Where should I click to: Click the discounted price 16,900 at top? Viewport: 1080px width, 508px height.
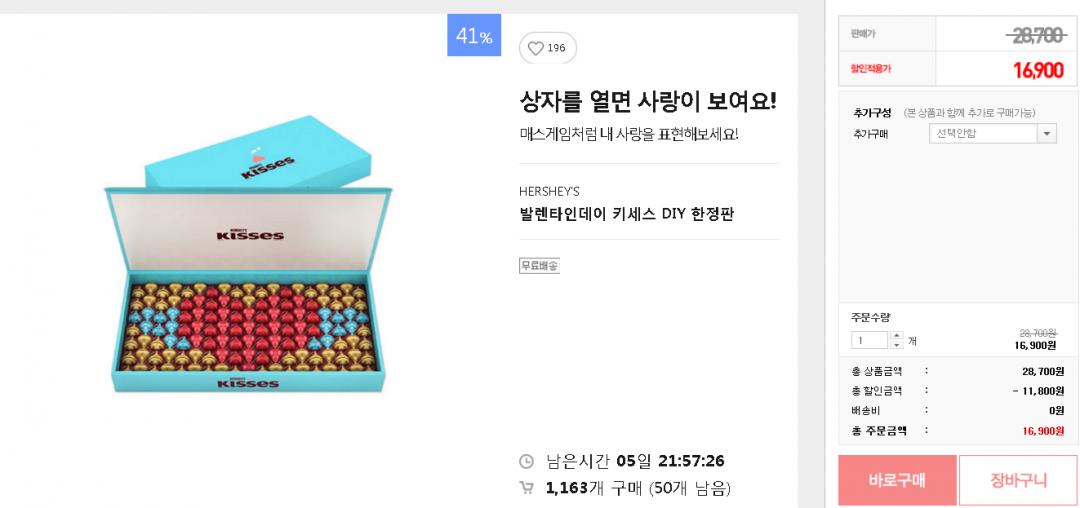click(1038, 70)
